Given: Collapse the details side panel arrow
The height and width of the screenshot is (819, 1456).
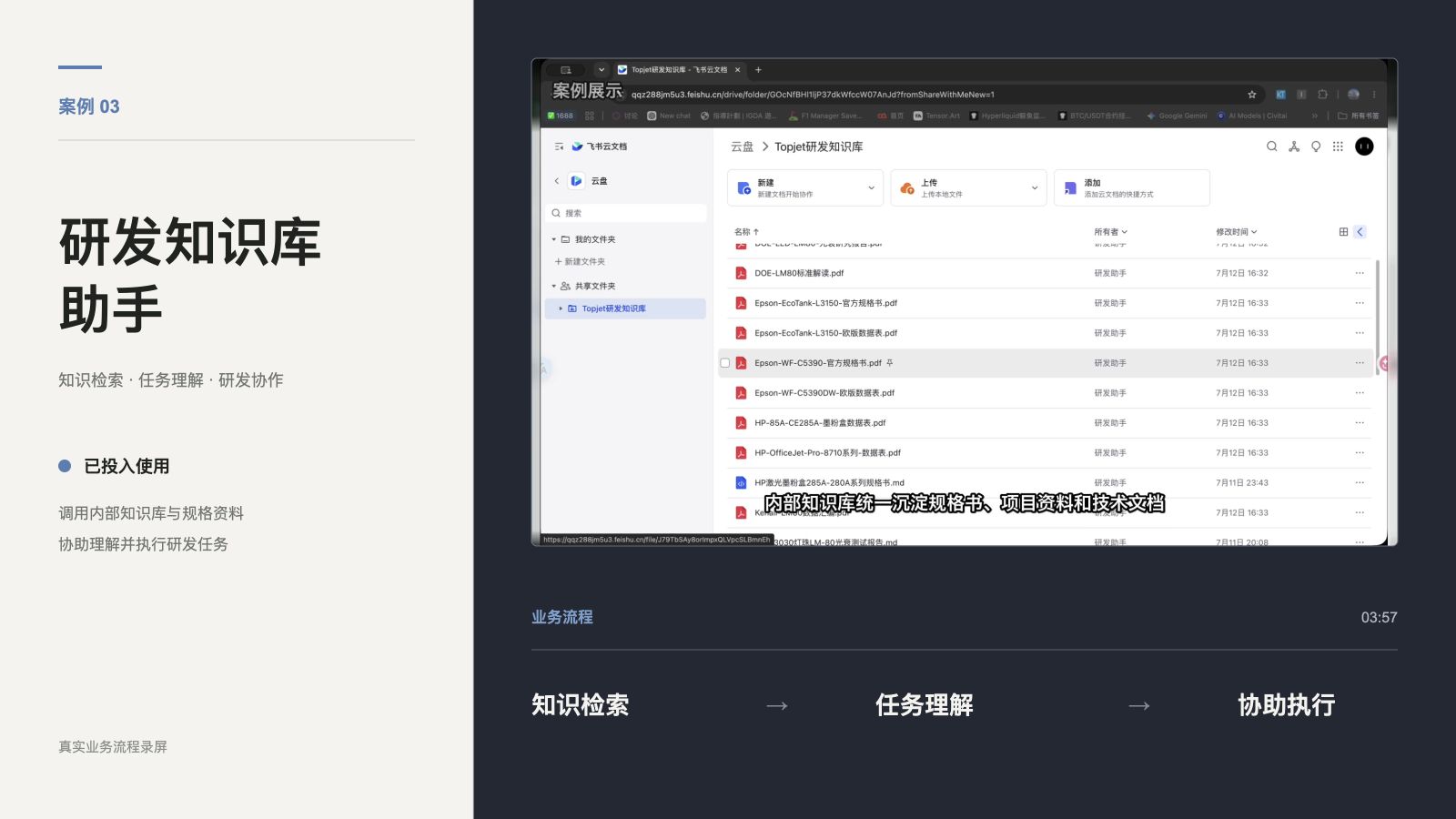Looking at the screenshot, I should [x=1360, y=232].
